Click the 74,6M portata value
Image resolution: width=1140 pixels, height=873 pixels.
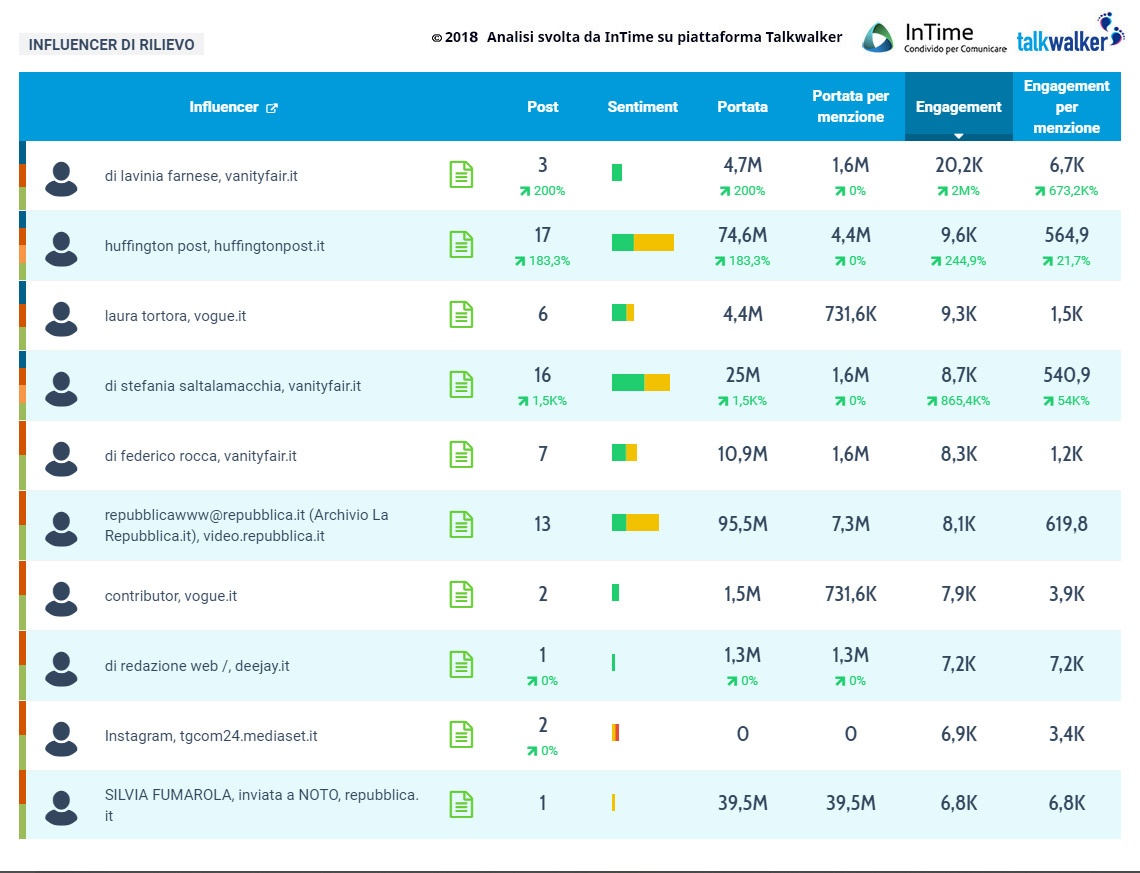click(x=742, y=235)
